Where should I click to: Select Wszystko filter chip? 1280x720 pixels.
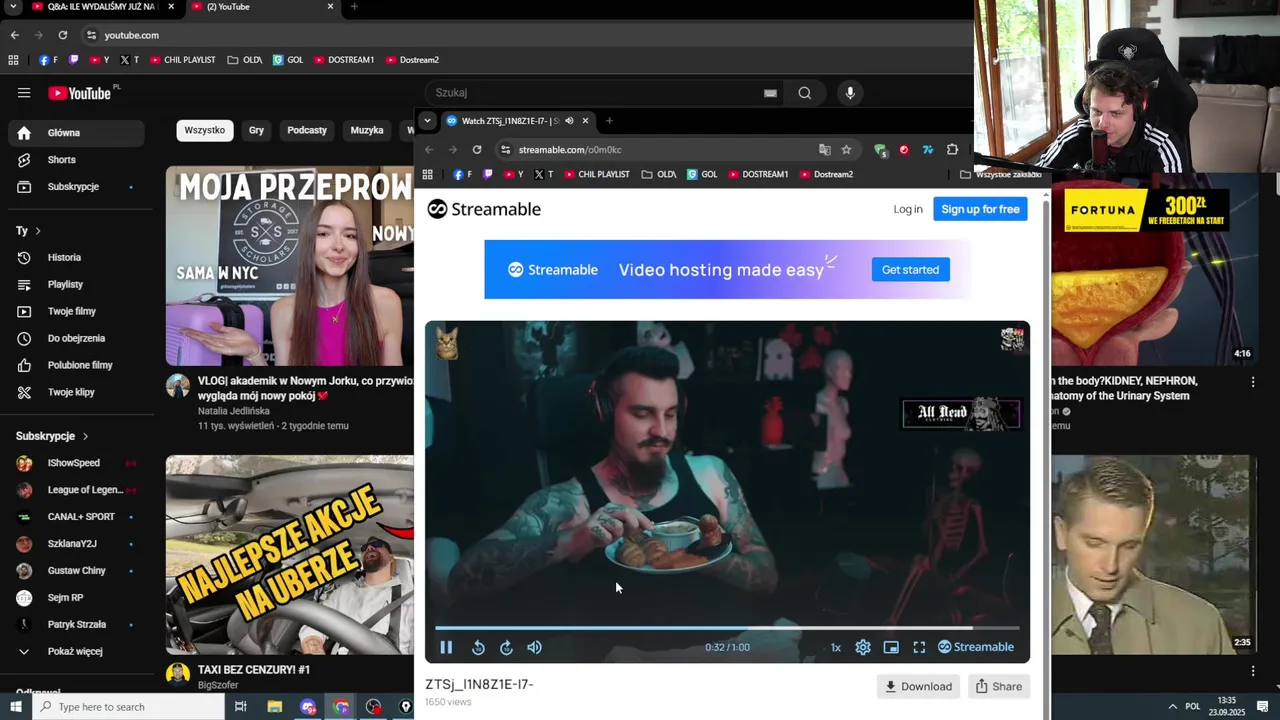[x=205, y=130]
